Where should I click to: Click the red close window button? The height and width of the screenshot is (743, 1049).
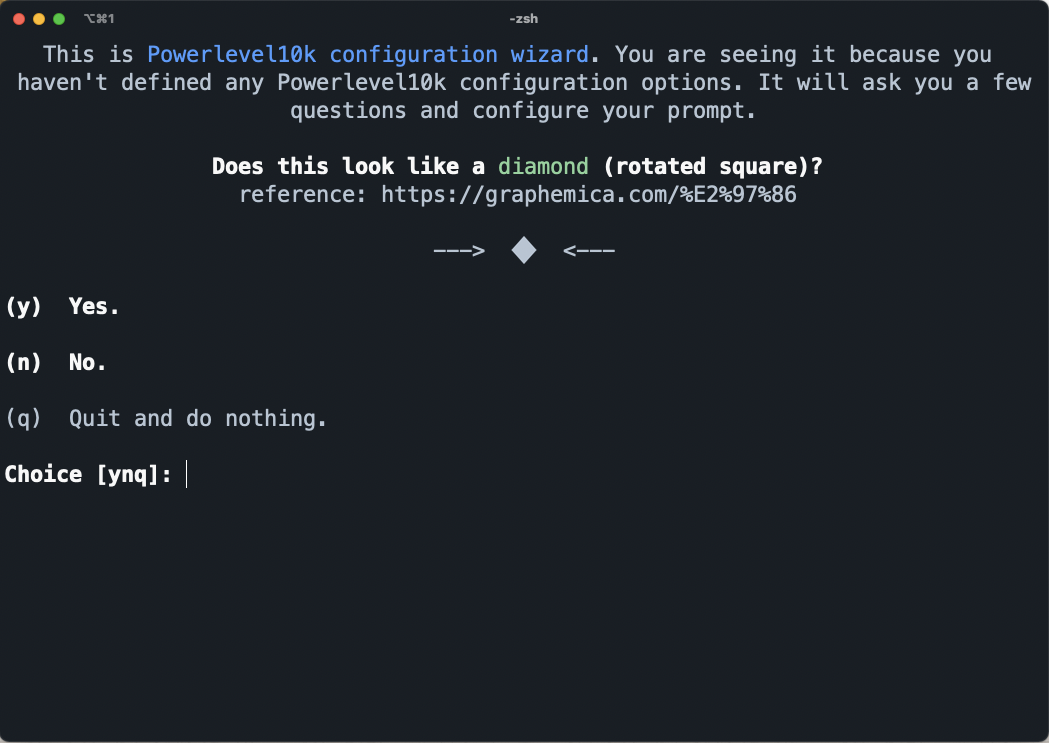click(x=19, y=19)
